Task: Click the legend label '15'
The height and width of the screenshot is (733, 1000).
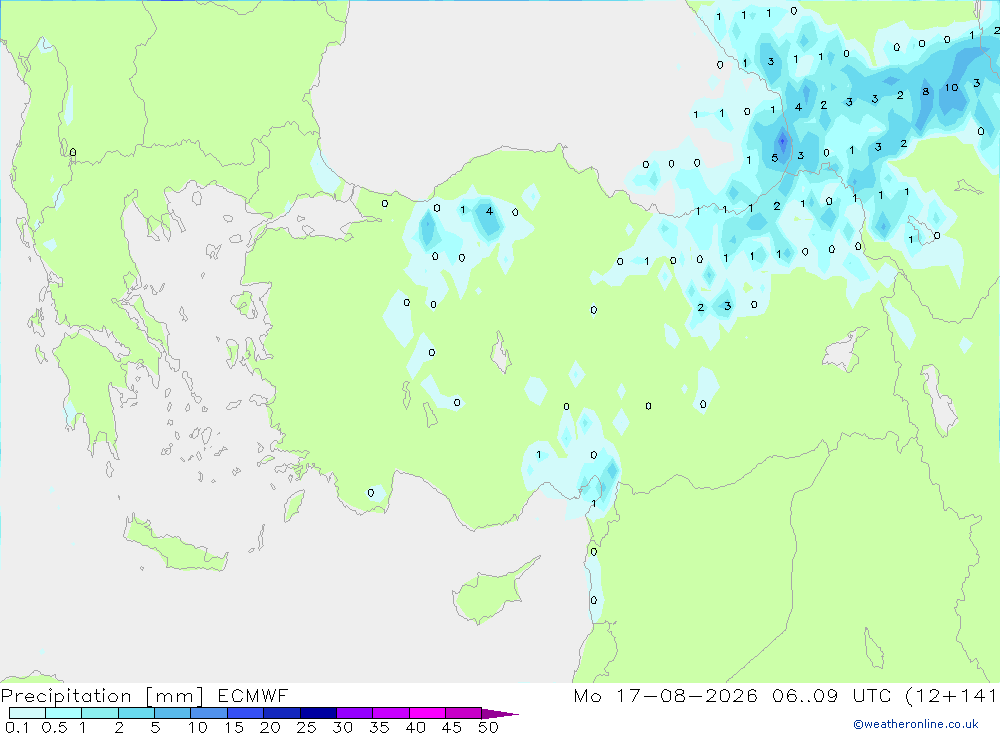Action: (234, 727)
